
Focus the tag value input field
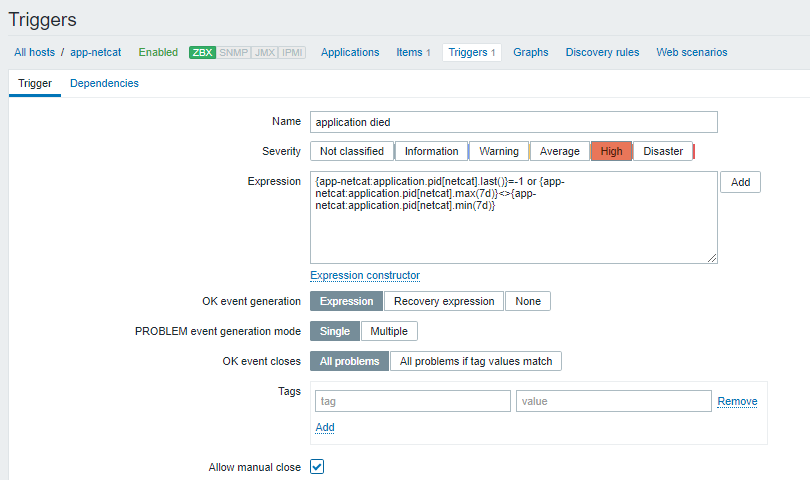click(x=613, y=401)
